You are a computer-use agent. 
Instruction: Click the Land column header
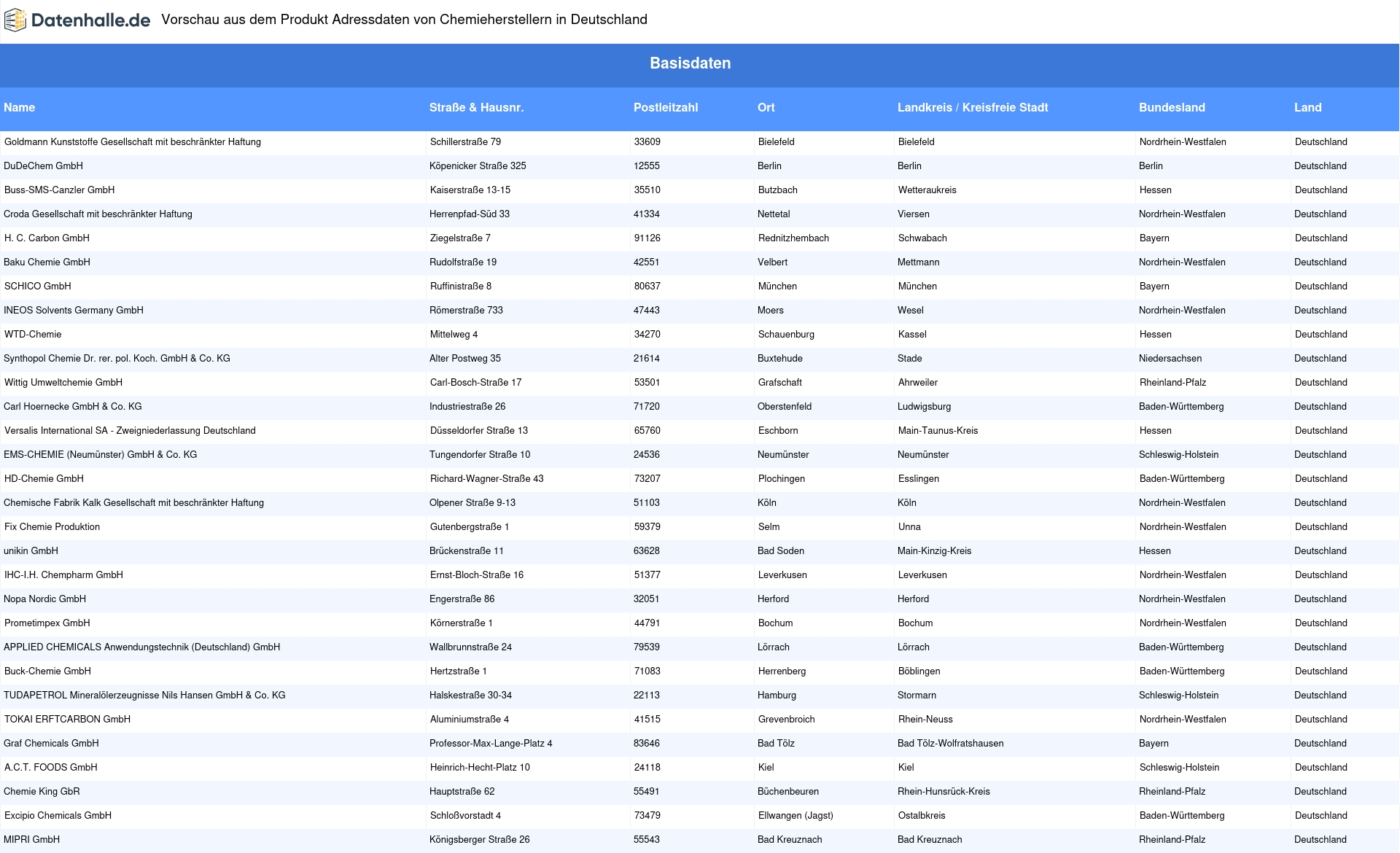[x=1307, y=108]
